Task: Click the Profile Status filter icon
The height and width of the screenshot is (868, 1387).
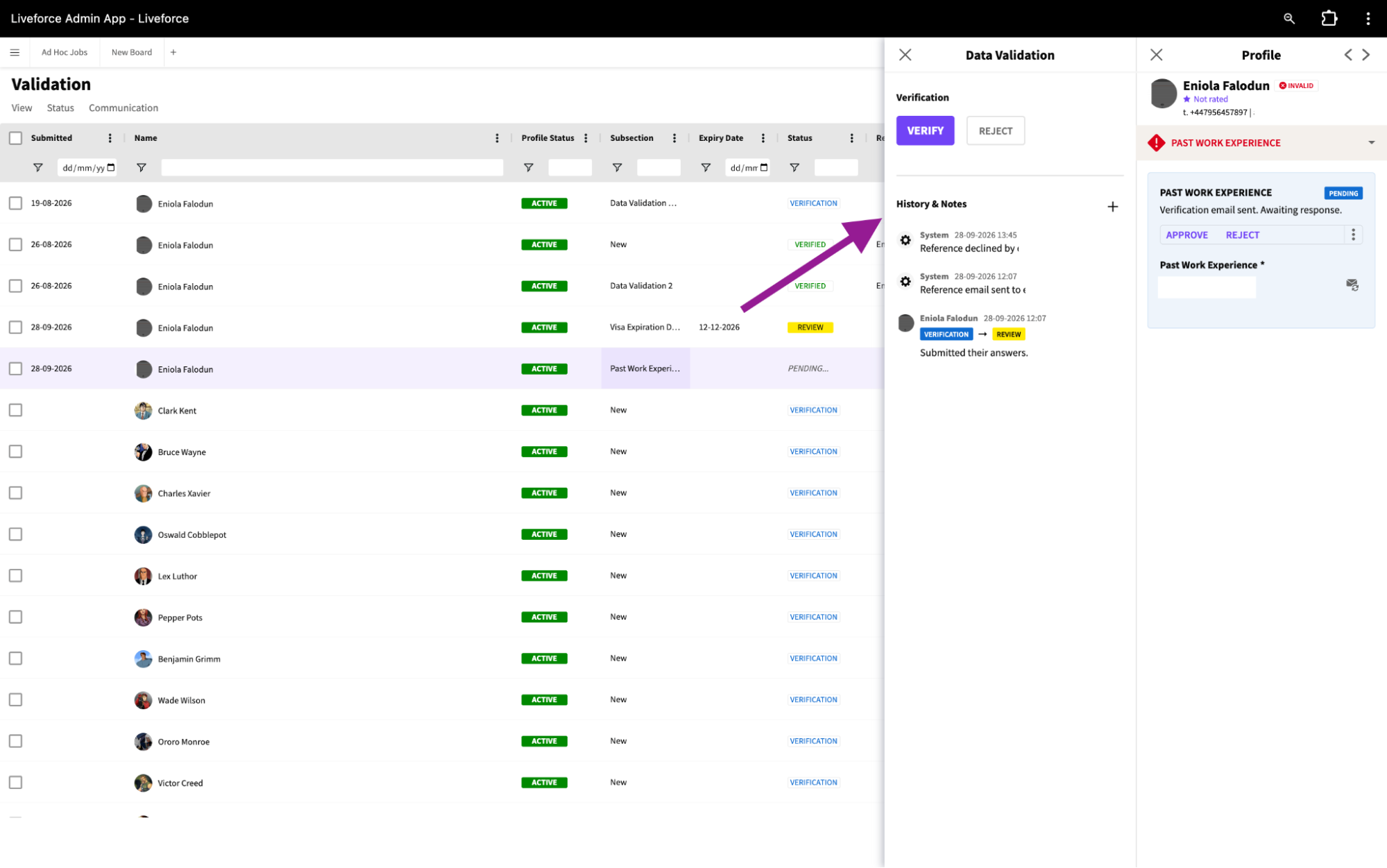Action: click(528, 168)
